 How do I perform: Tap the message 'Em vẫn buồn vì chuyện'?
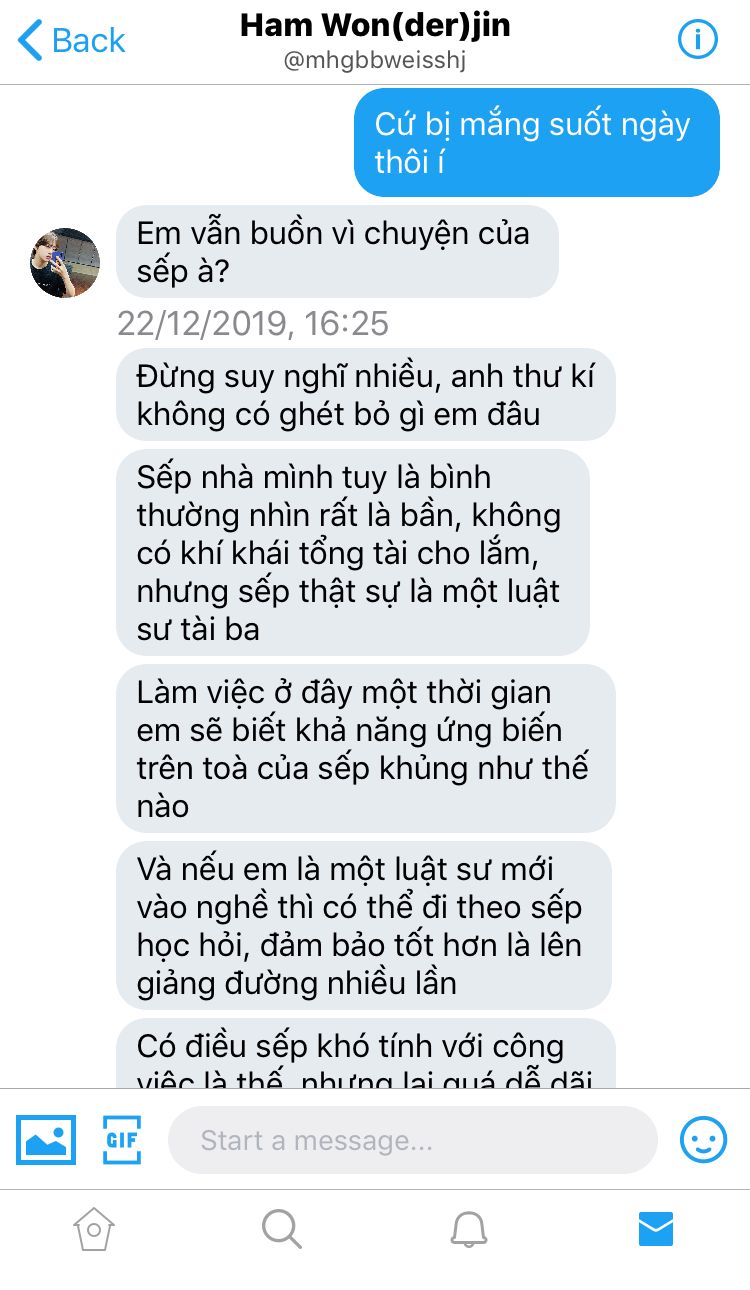(x=337, y=252)
